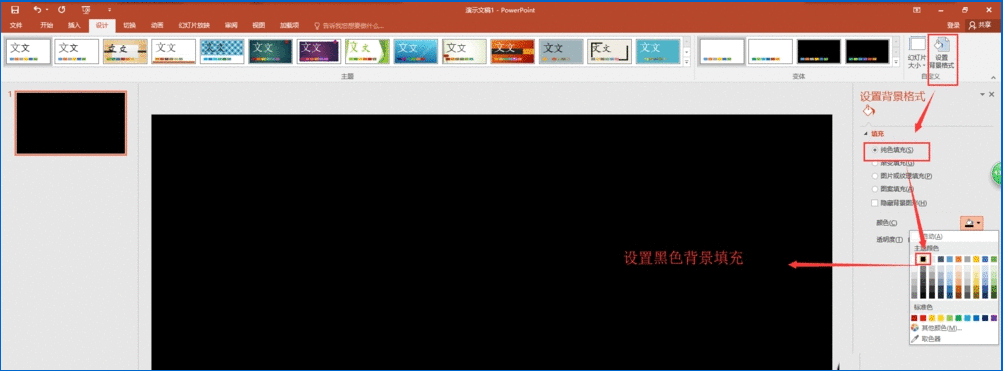Collapse the ribbon with chevron arrow
The width and height of the screenshot is (1003, 371).
(x=992, y=77)
